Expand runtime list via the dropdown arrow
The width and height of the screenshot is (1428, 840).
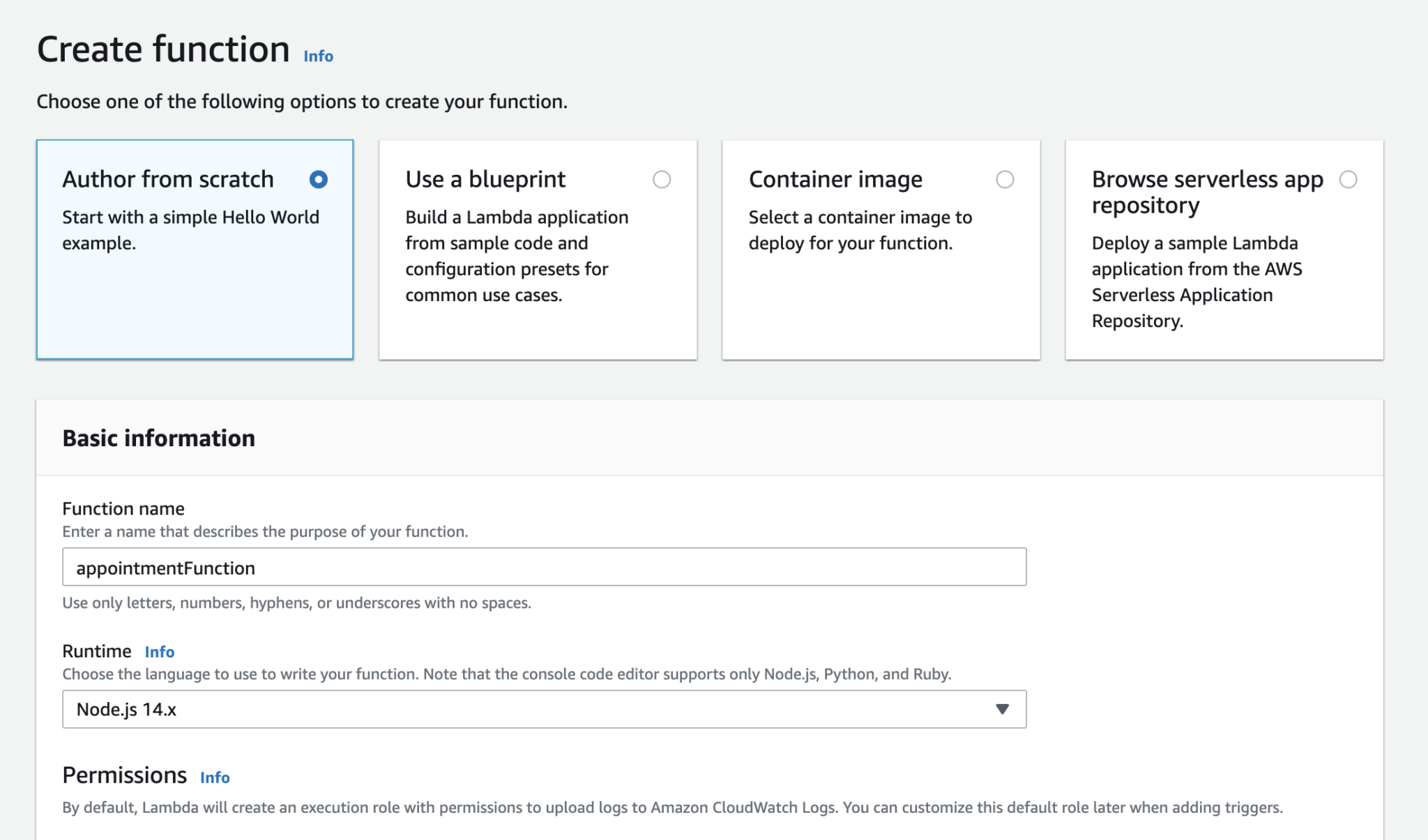coord(1002,709)
